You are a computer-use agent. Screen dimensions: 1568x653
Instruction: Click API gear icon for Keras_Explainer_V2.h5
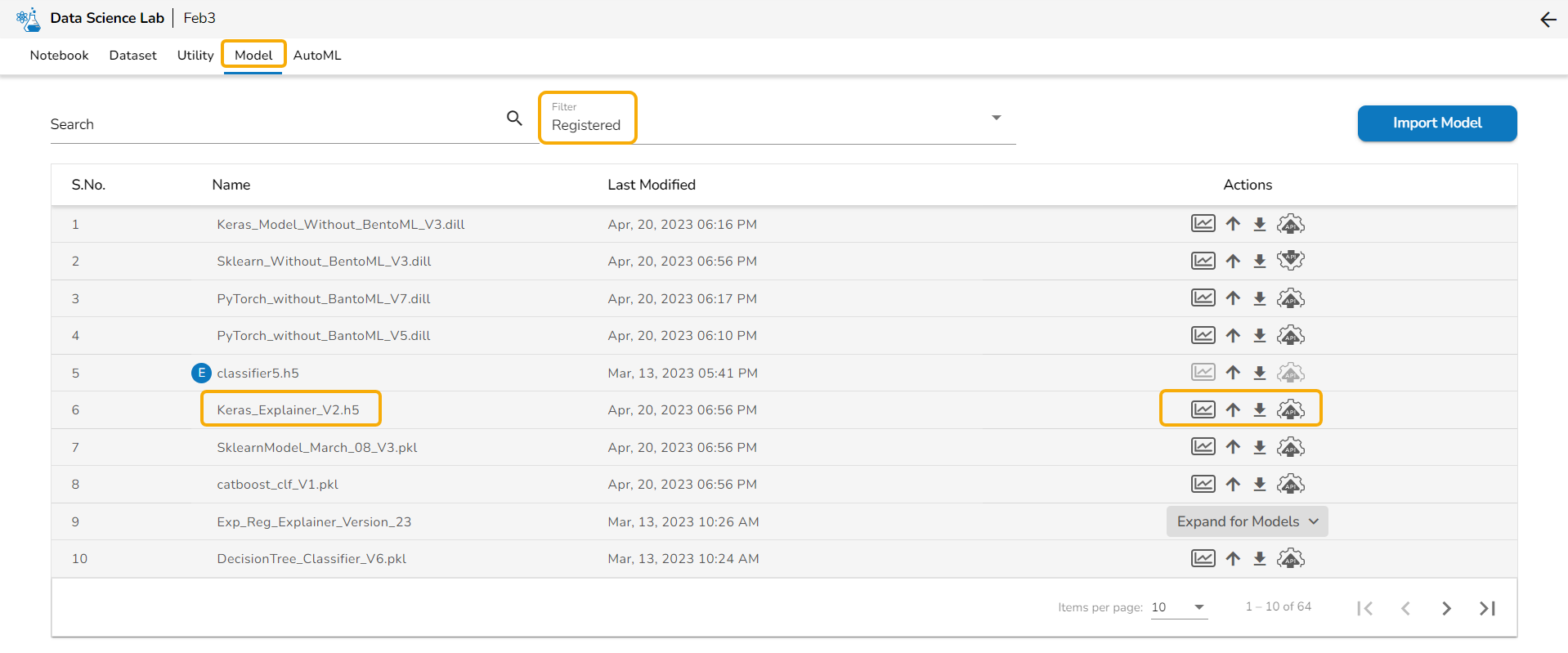(1290, 409)
